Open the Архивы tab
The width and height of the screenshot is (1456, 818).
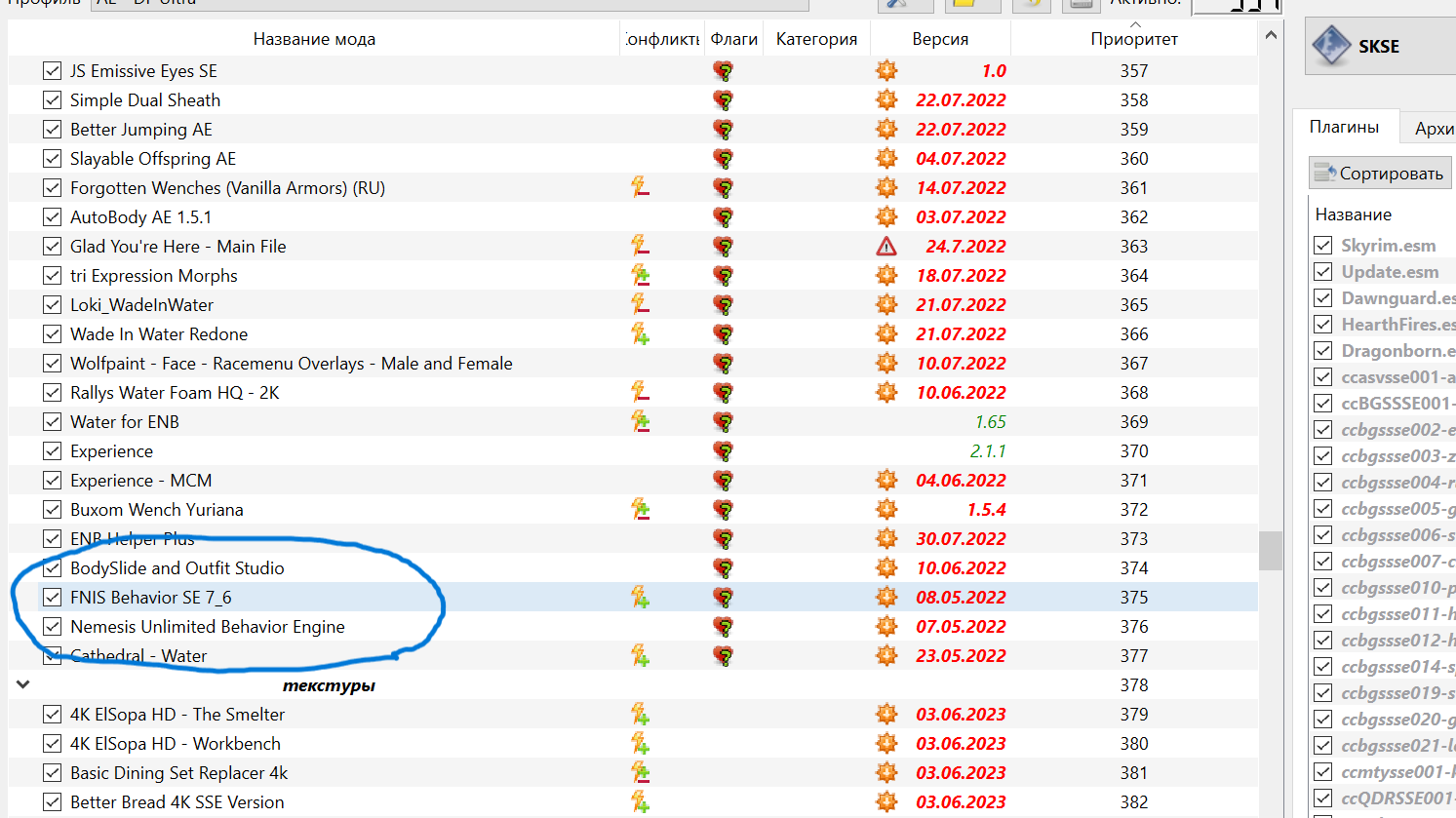(x=1432, y=129)
